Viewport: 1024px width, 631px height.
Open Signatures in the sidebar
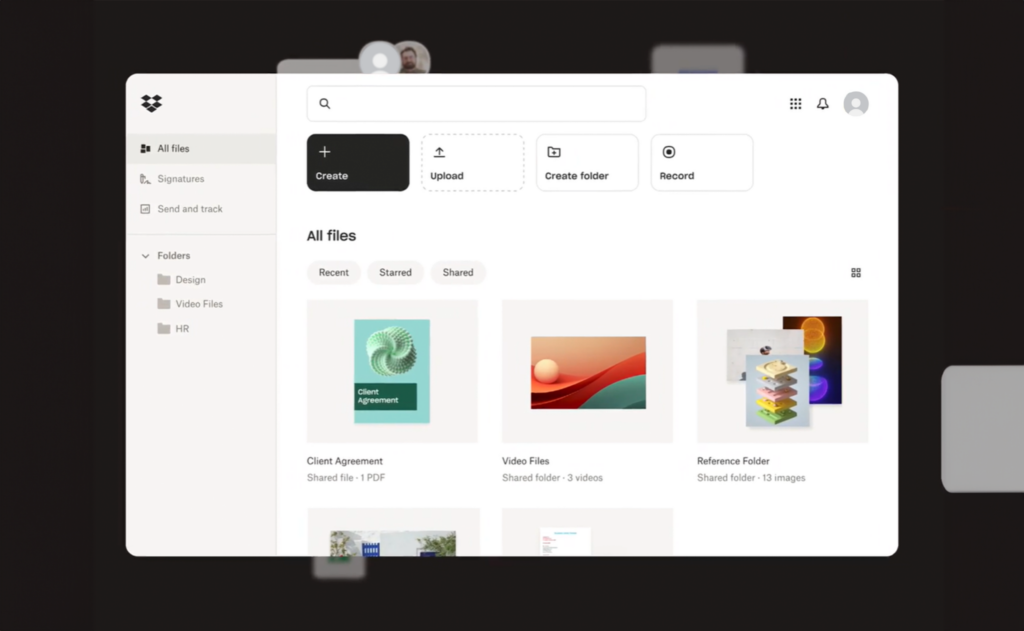point(201,178)
